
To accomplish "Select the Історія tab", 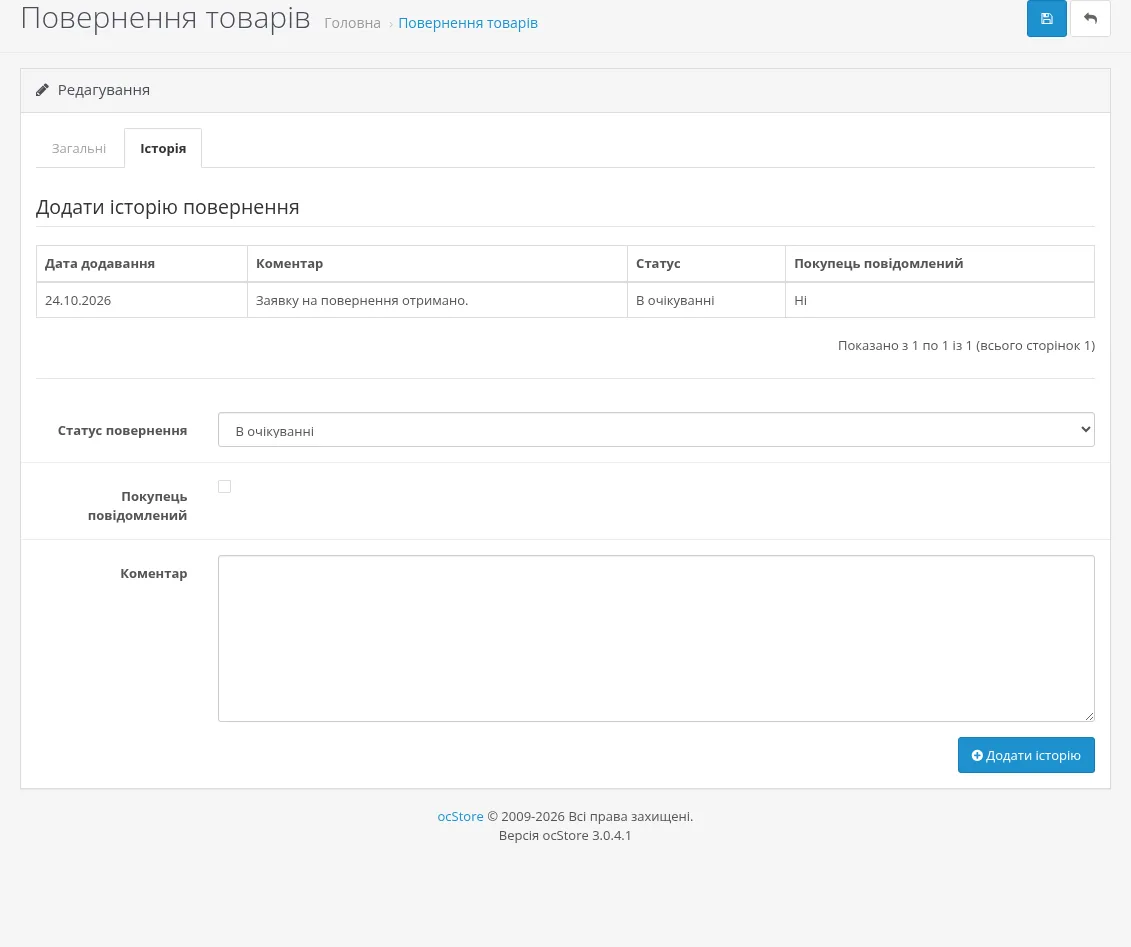I will point(163,149).
